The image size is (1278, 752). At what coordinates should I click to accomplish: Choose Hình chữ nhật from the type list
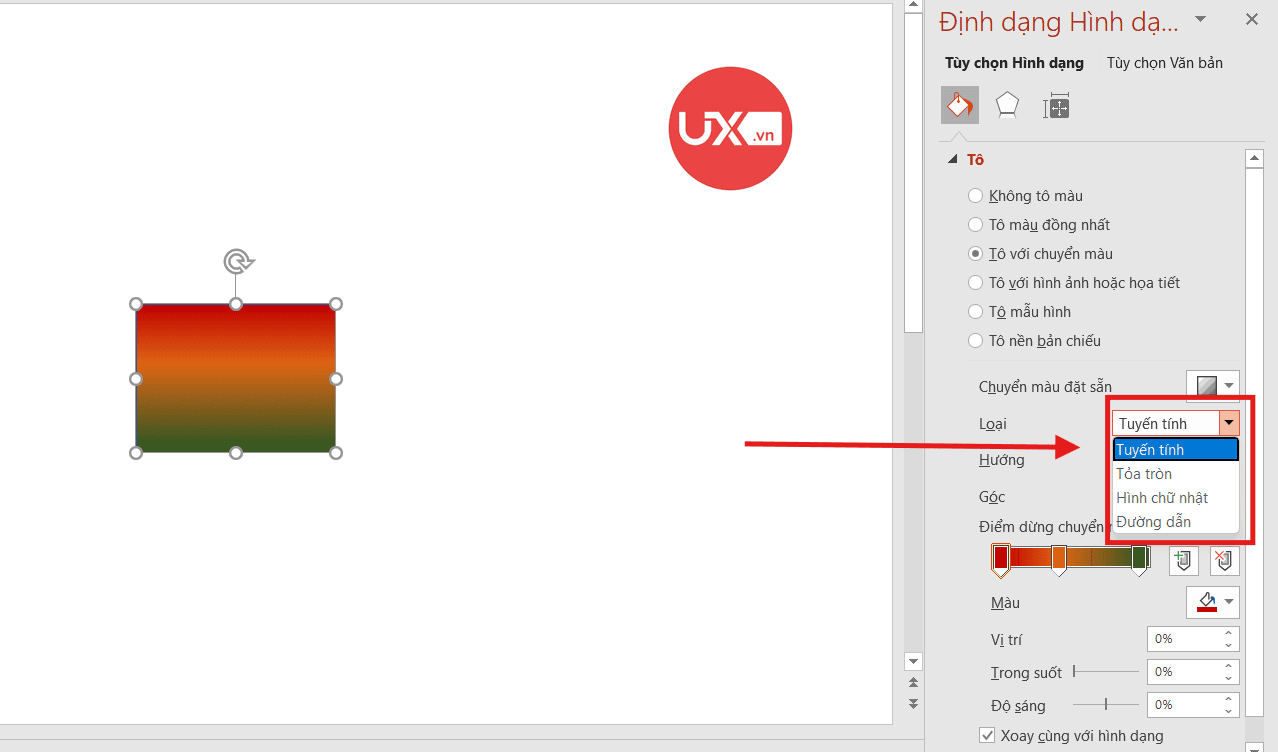[x=1162, y=498]
